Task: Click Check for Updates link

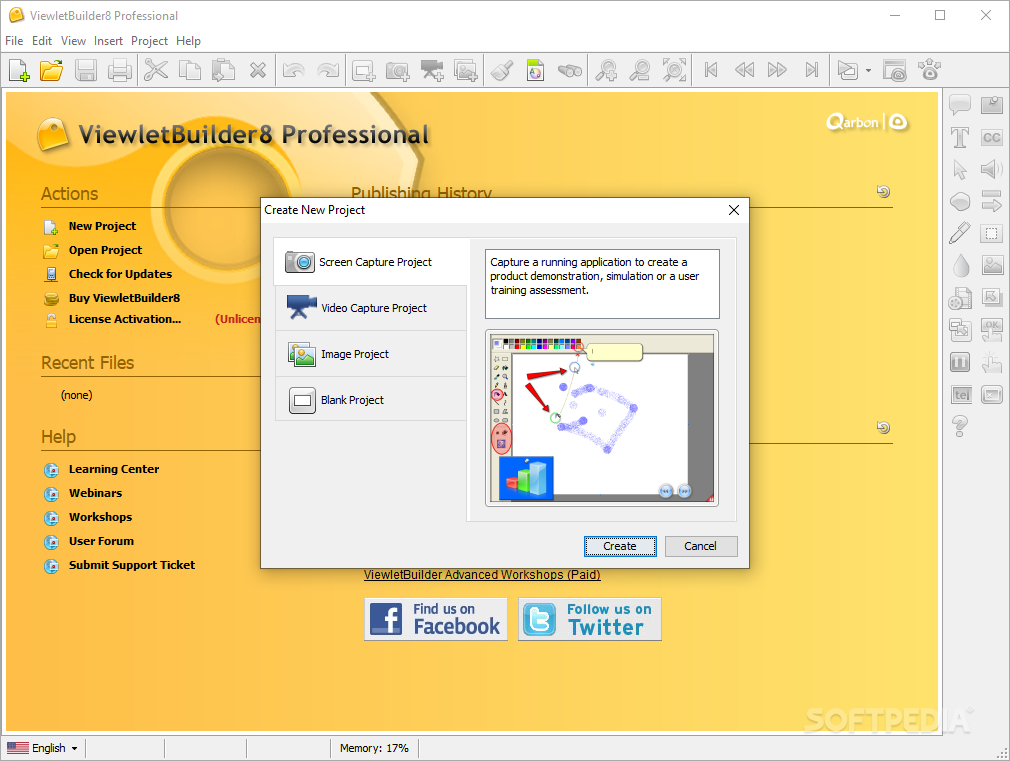Action: (120, 274)
